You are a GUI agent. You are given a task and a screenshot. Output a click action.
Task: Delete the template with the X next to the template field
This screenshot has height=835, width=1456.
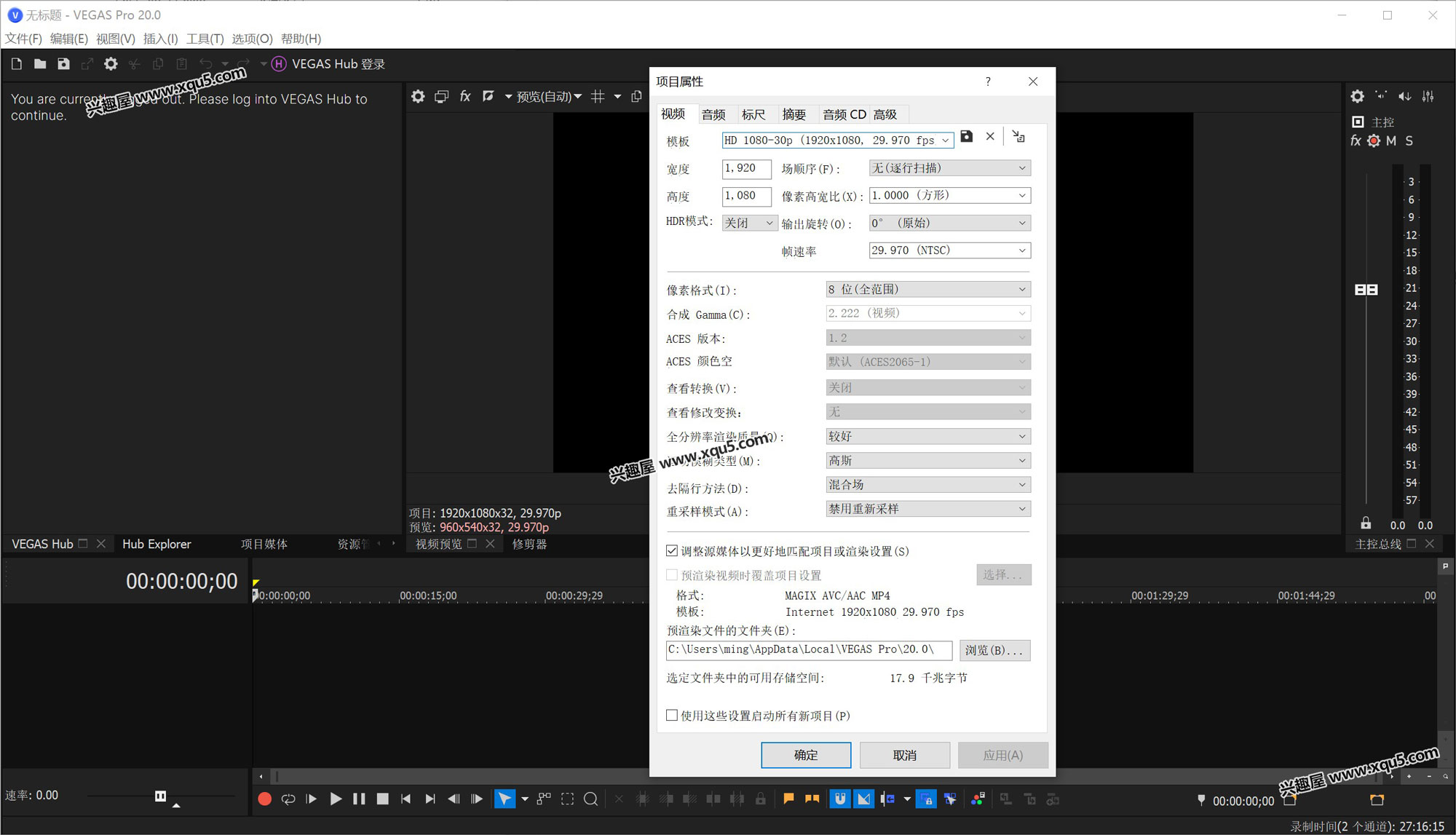(990, 136)
